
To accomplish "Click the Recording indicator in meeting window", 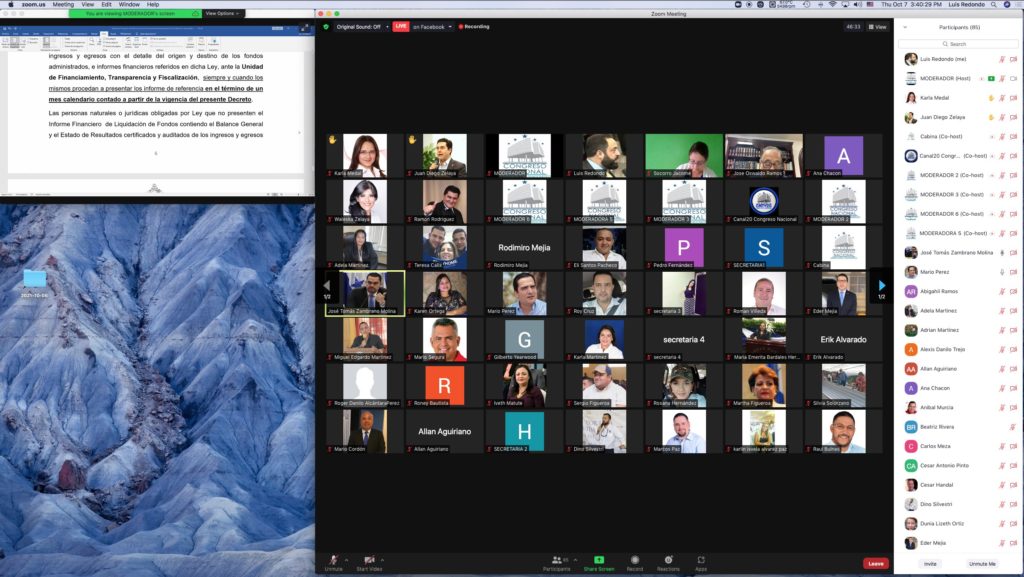I will [474, 27].
